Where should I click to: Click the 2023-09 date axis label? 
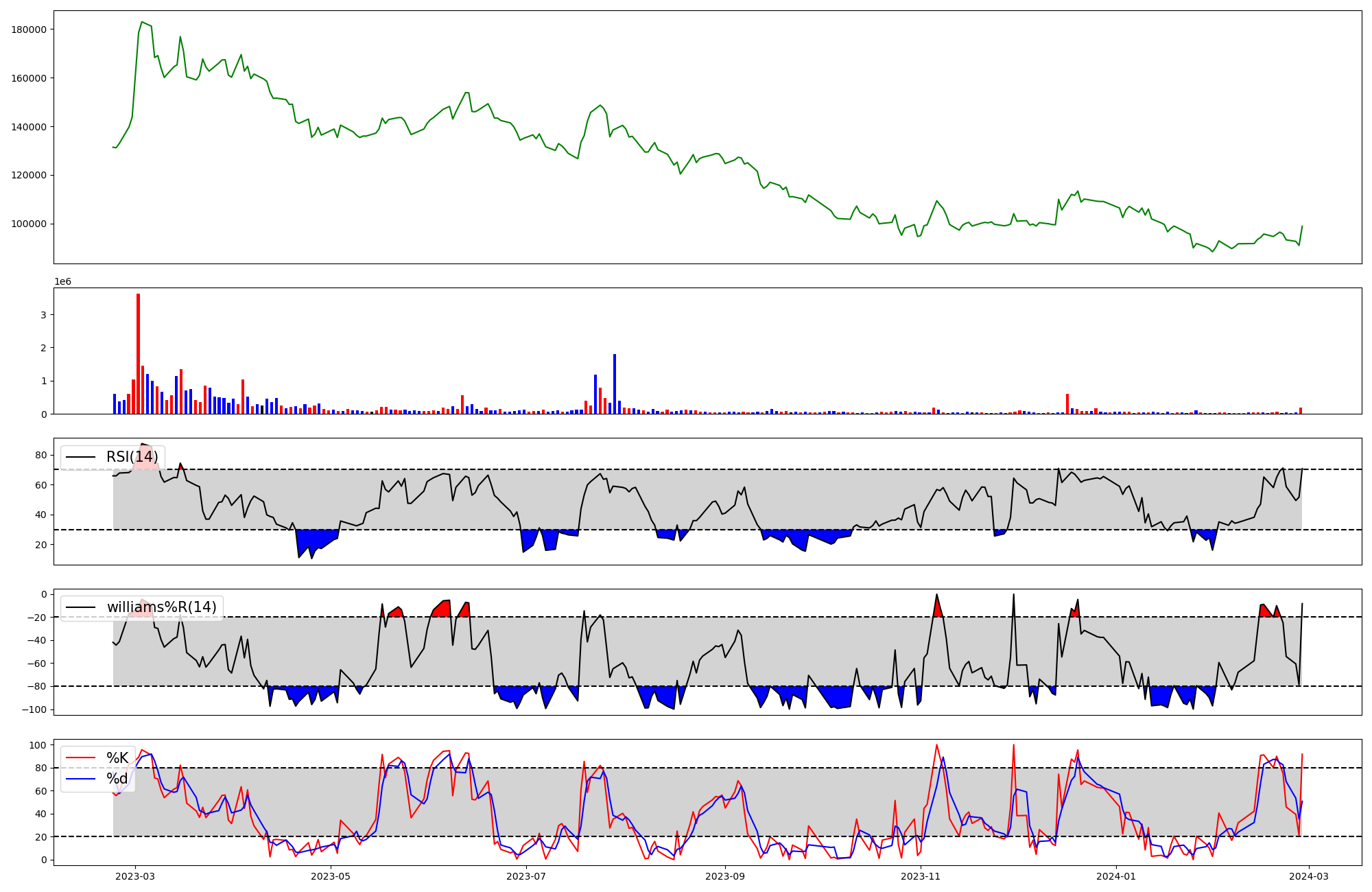tap(725, 876)
